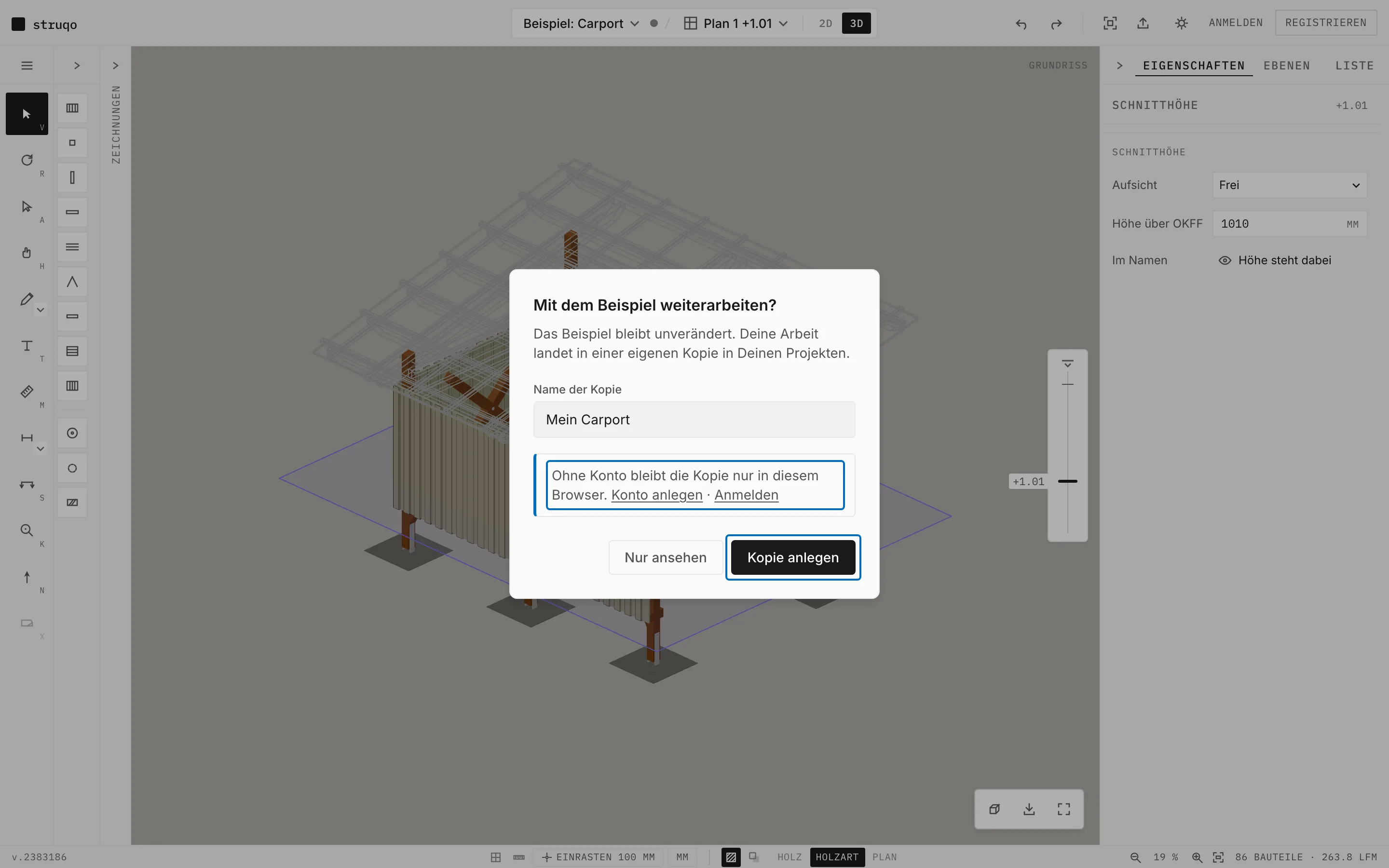Open the Plan 1 +1.01 dropdown
Image resolution: width=1389 pixels, height=868 pixels.
736,24
